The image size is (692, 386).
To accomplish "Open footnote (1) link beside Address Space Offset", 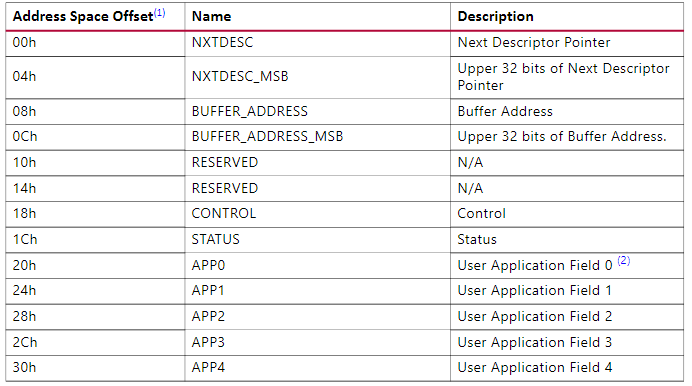I will click(159, 13).
